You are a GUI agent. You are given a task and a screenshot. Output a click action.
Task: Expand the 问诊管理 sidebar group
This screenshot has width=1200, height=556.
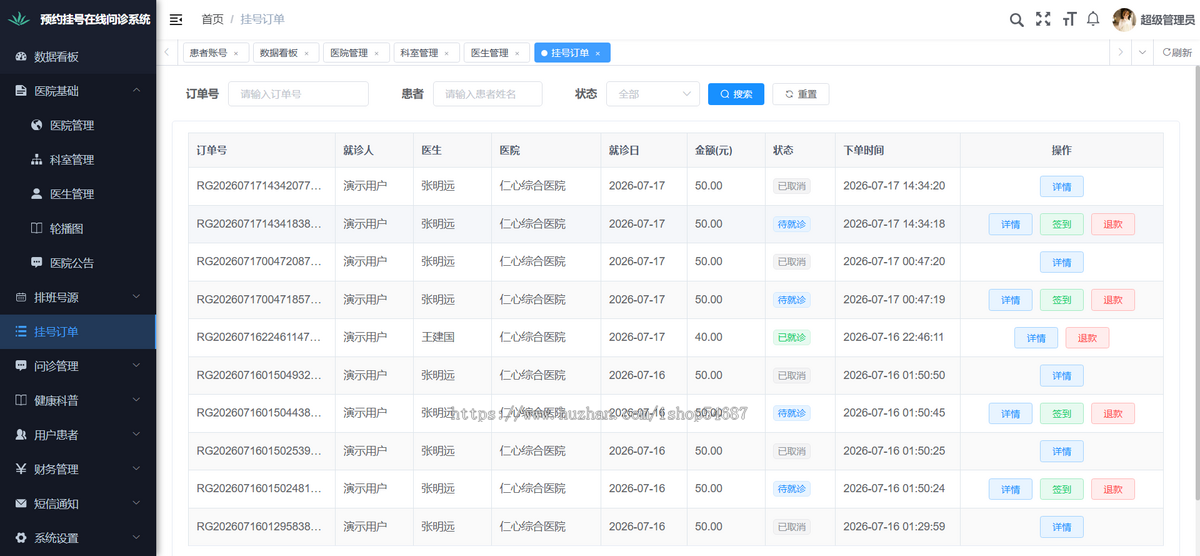[x=78, y=366]
